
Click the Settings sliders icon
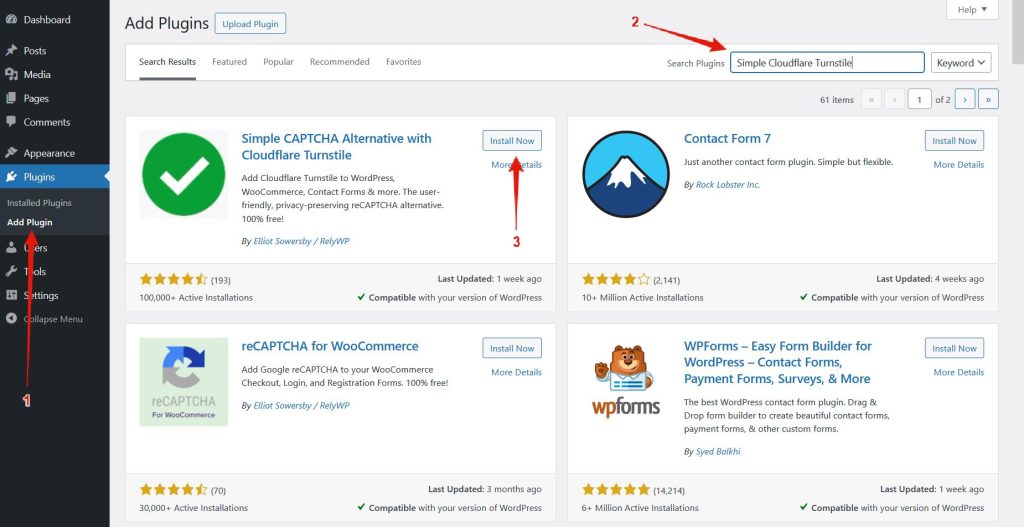(11, 295)
